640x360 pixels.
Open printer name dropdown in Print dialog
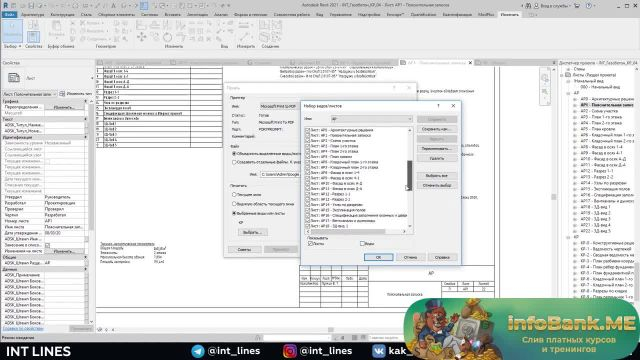pyautogui.click(x=280, y=106)
